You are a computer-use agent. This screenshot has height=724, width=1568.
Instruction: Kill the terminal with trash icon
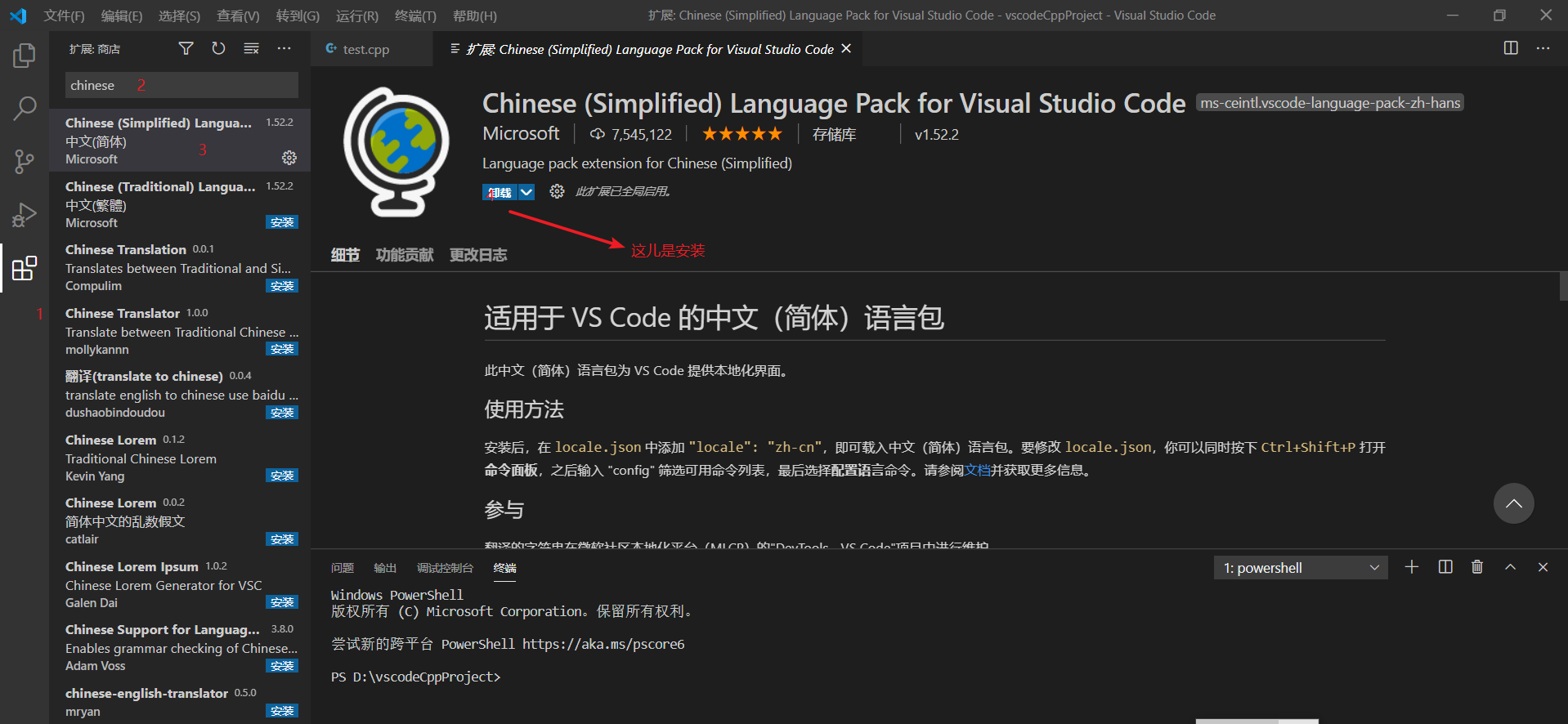[1477, 567]
